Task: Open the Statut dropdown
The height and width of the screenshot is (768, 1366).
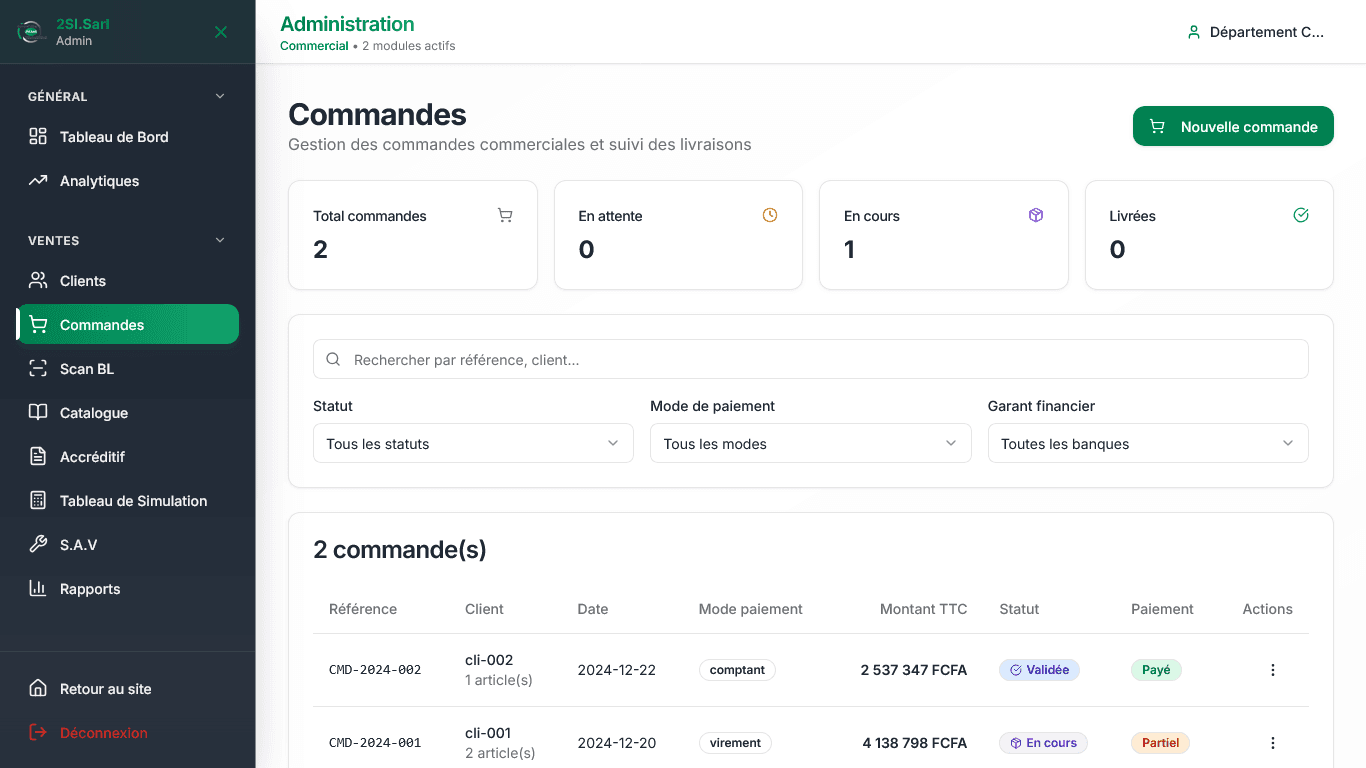Action: pyautogui.click(x=473, y=443)
